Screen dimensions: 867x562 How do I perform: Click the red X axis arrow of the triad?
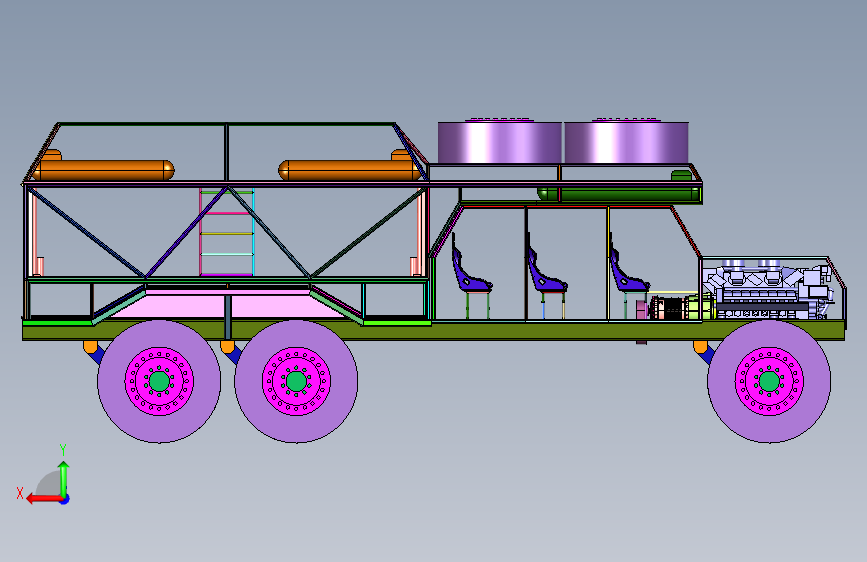pos(44,499)
